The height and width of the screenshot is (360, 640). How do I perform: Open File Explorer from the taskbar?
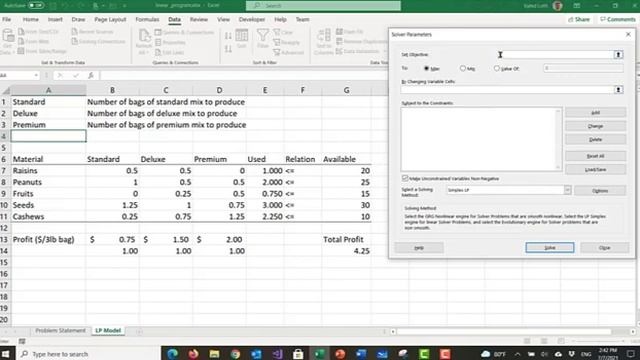(214, 353)
